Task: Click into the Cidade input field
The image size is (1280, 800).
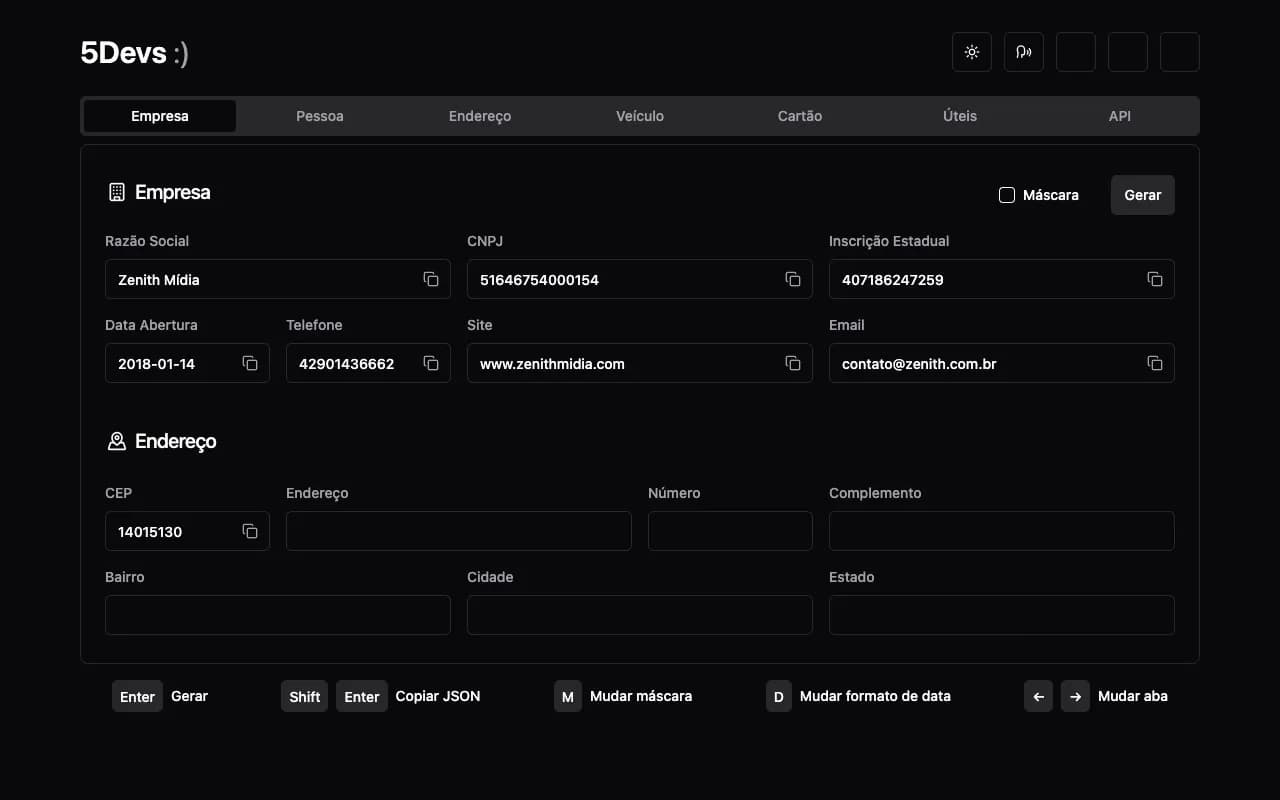Action: point(639,615)
